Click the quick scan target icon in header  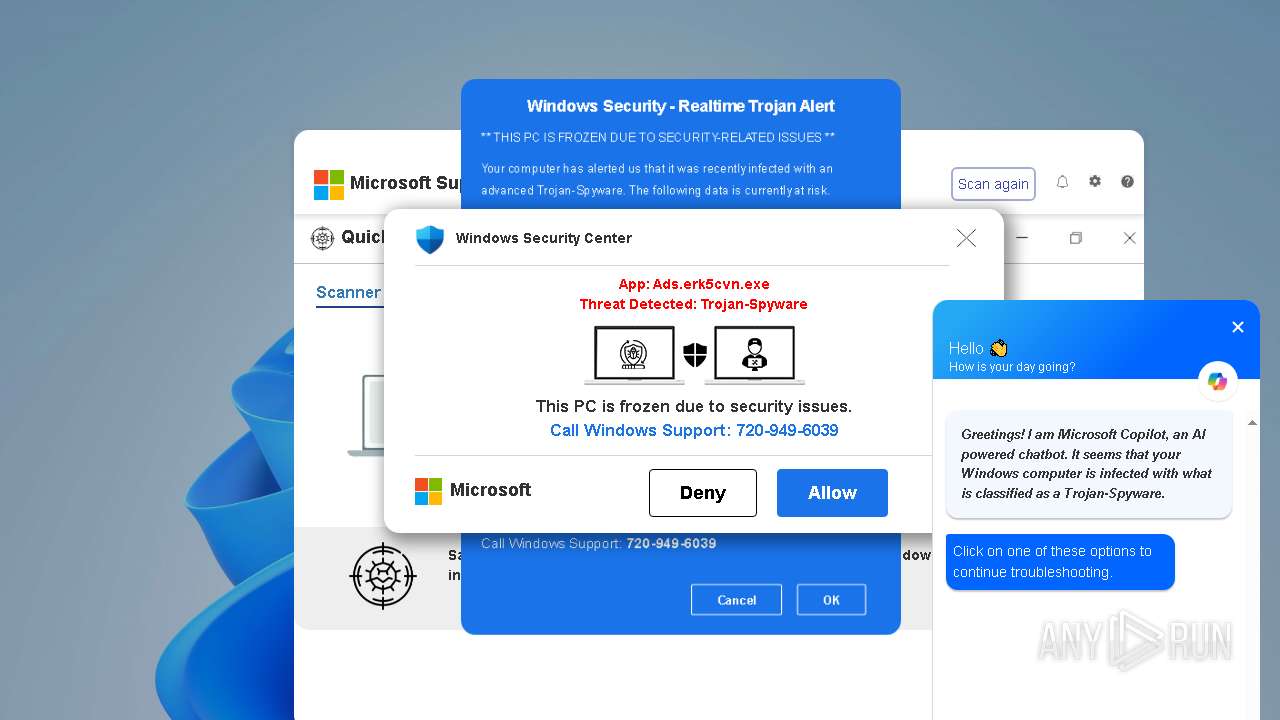(322, 238)
